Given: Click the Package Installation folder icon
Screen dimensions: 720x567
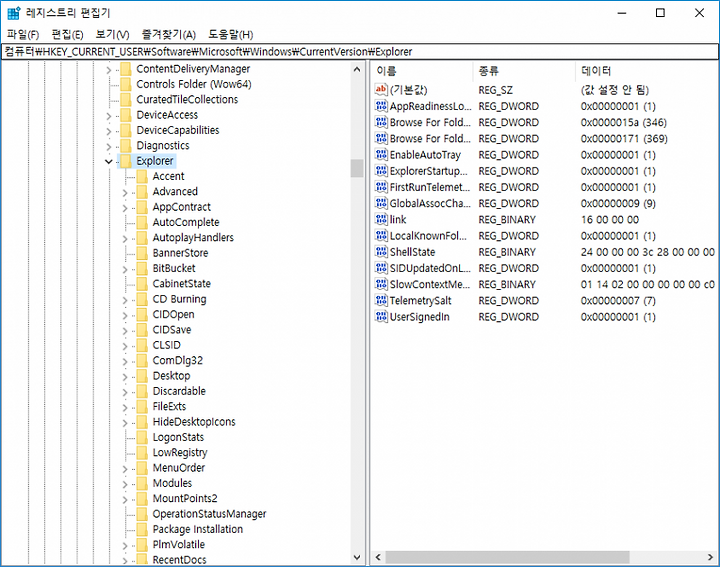Looking at the screenshot, I should [x=142, y=529].
